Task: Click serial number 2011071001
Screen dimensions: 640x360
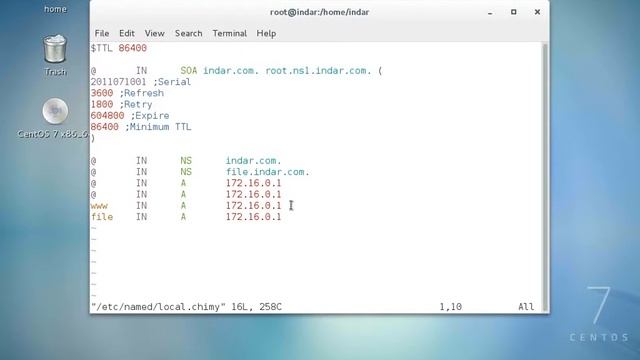Action: pos(118,82)
